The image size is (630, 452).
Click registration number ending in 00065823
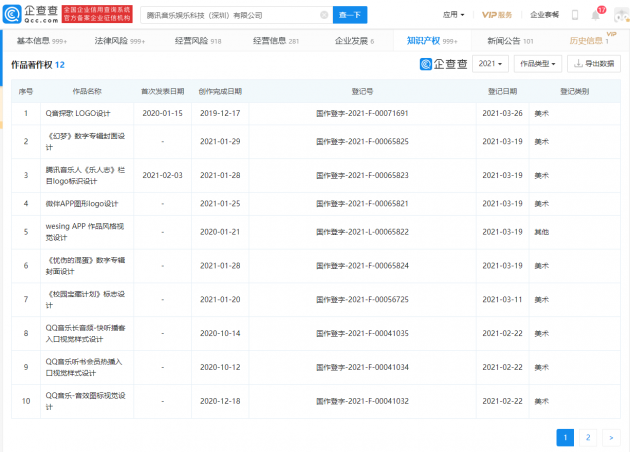point(362,175)
